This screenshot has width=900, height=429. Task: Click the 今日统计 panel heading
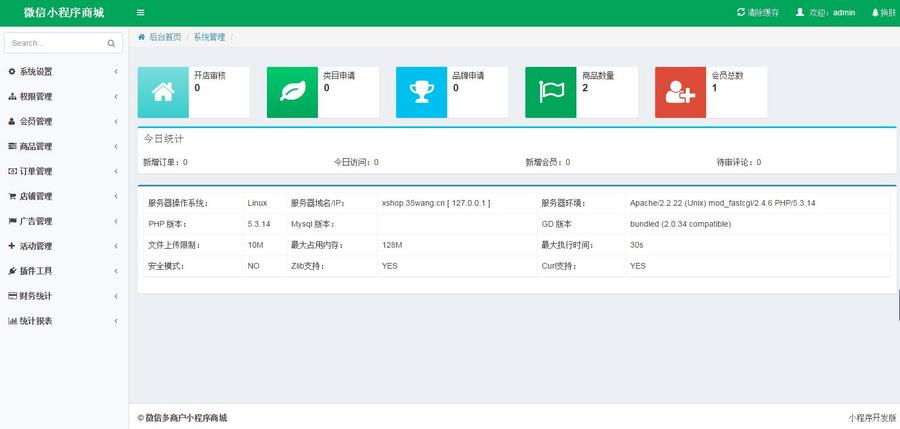(x=164, y=139)
